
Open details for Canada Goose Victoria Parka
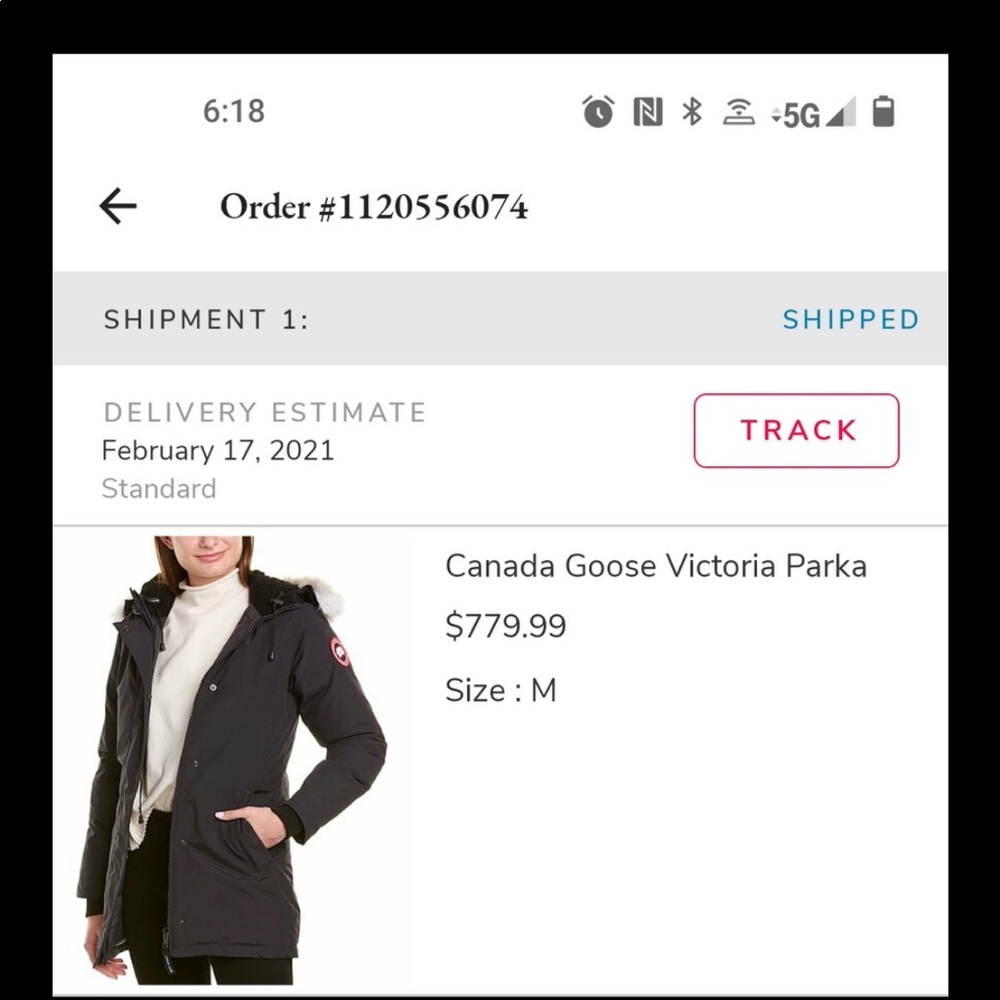pos(657,566)
